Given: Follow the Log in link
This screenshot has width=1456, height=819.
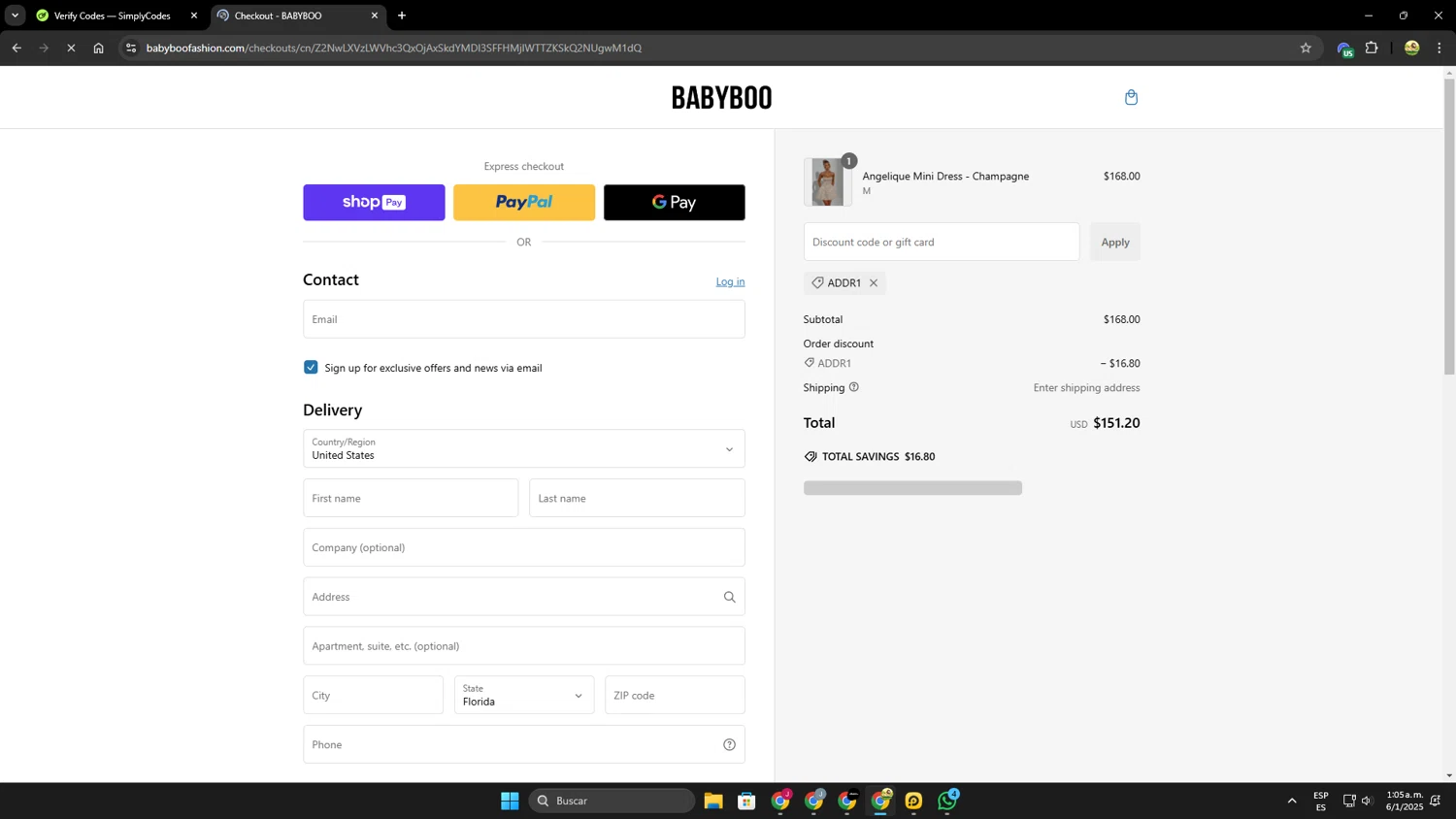Looking at the screenshot, I should pyautogui.click(x=730, y=281).
